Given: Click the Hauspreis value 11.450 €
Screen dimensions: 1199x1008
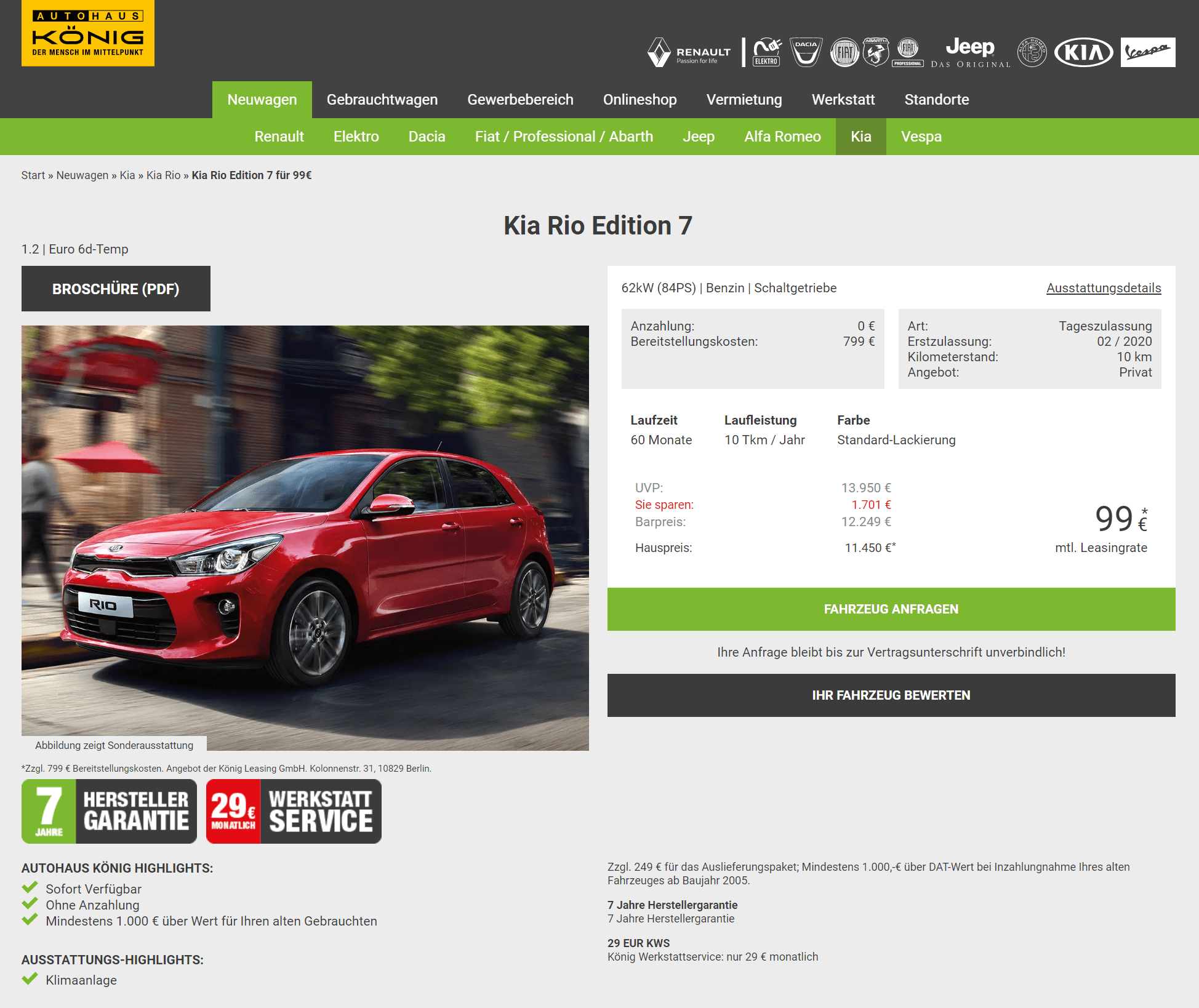Looking at the screenshot, I should (x=870, y=548).
